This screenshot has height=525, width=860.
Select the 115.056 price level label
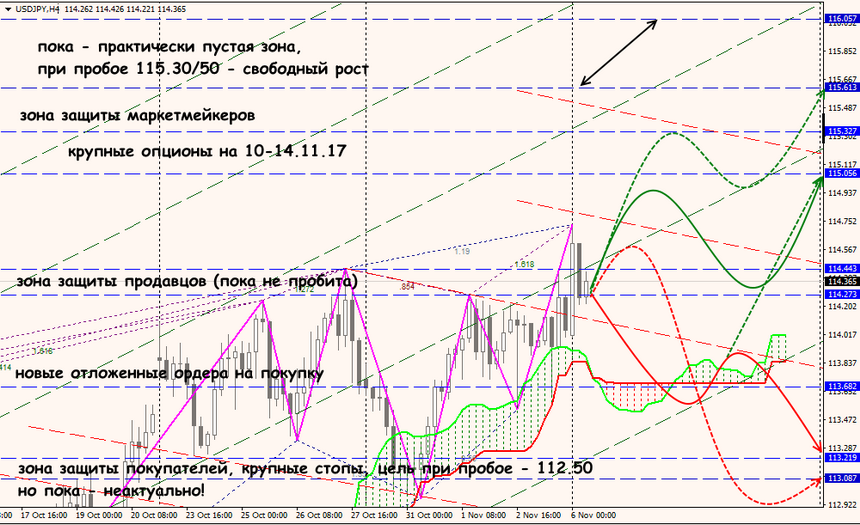(842, 173)
